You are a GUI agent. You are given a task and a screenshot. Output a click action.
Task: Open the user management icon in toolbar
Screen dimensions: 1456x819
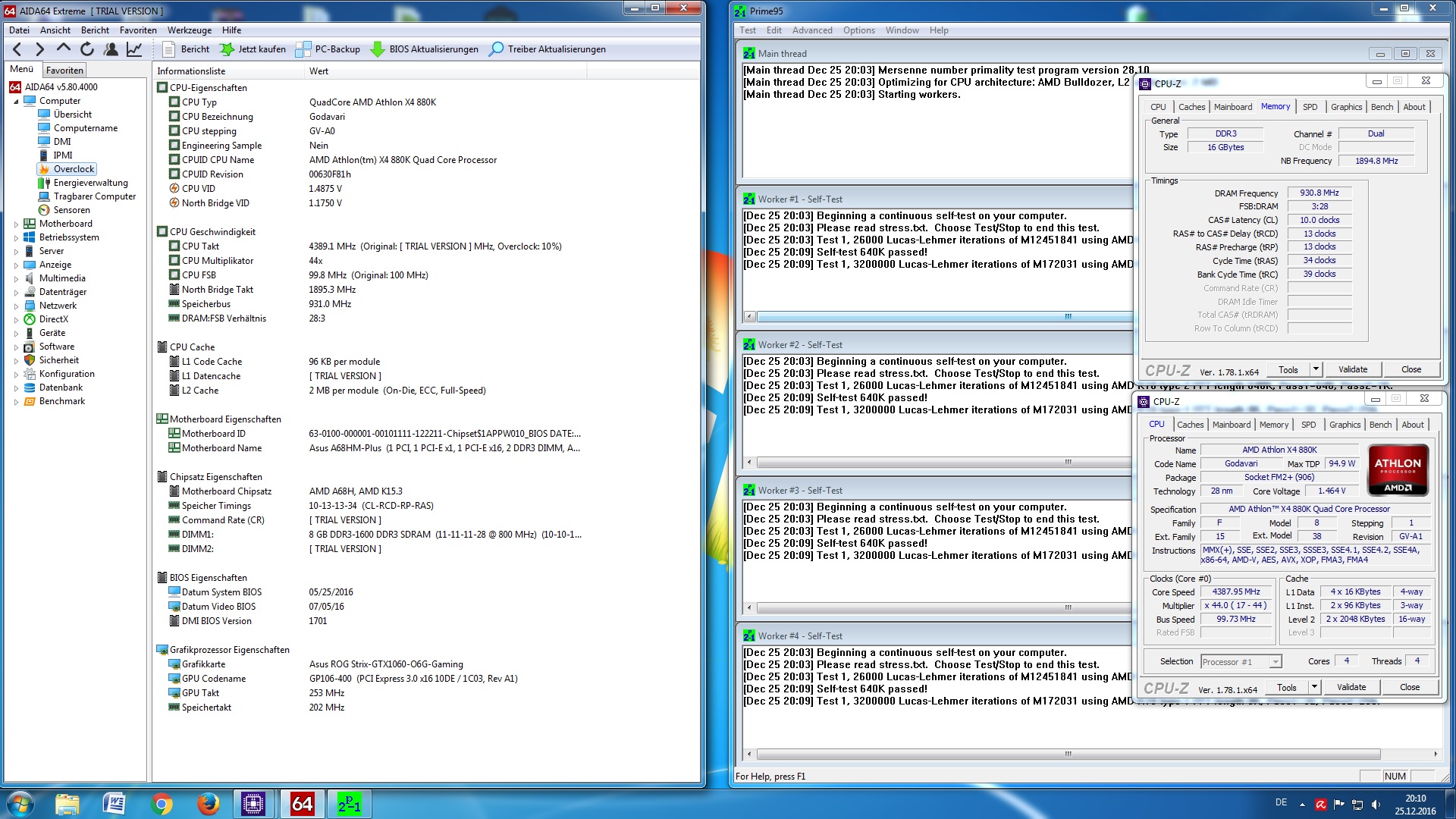(111, 49)
